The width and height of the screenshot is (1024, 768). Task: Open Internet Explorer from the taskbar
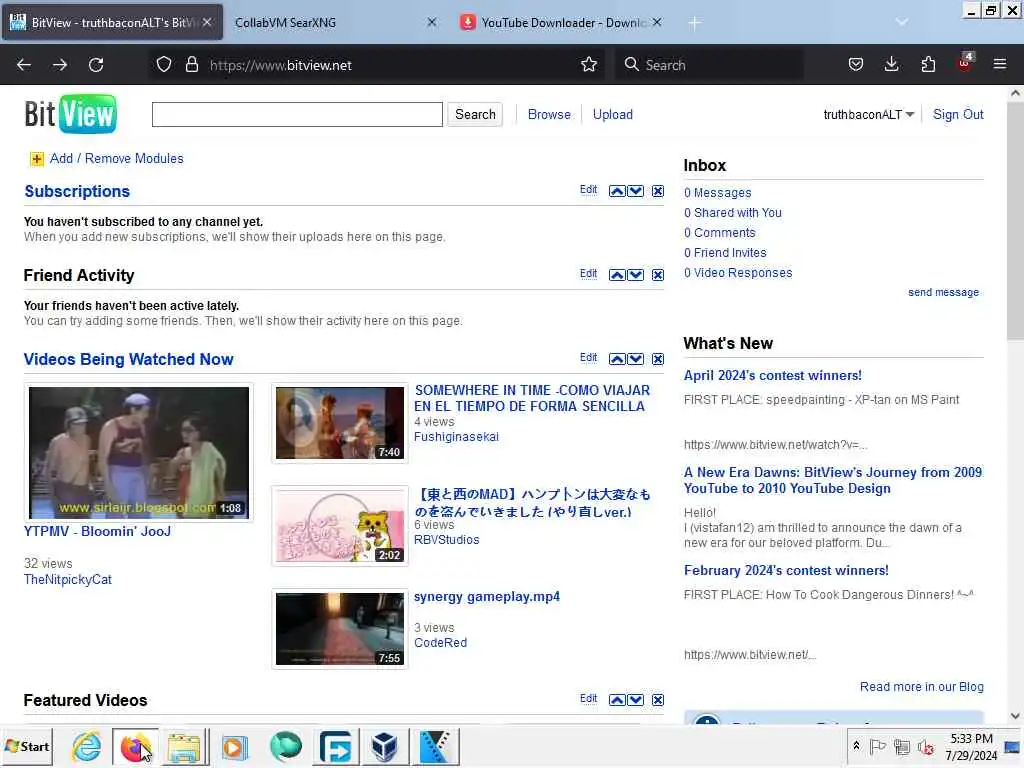pyautogui.click(x=86, y=746)
